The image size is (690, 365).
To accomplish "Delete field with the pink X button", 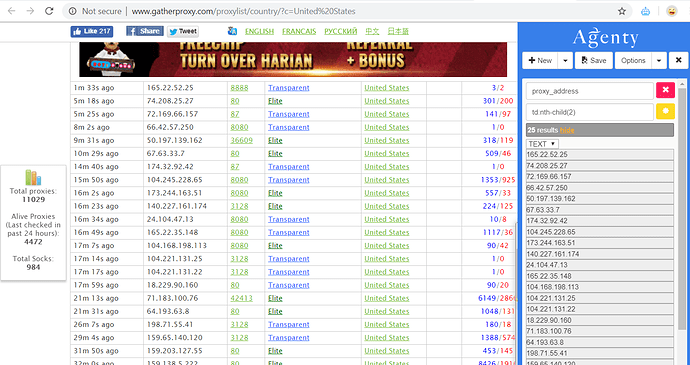I will pos(665,90).
